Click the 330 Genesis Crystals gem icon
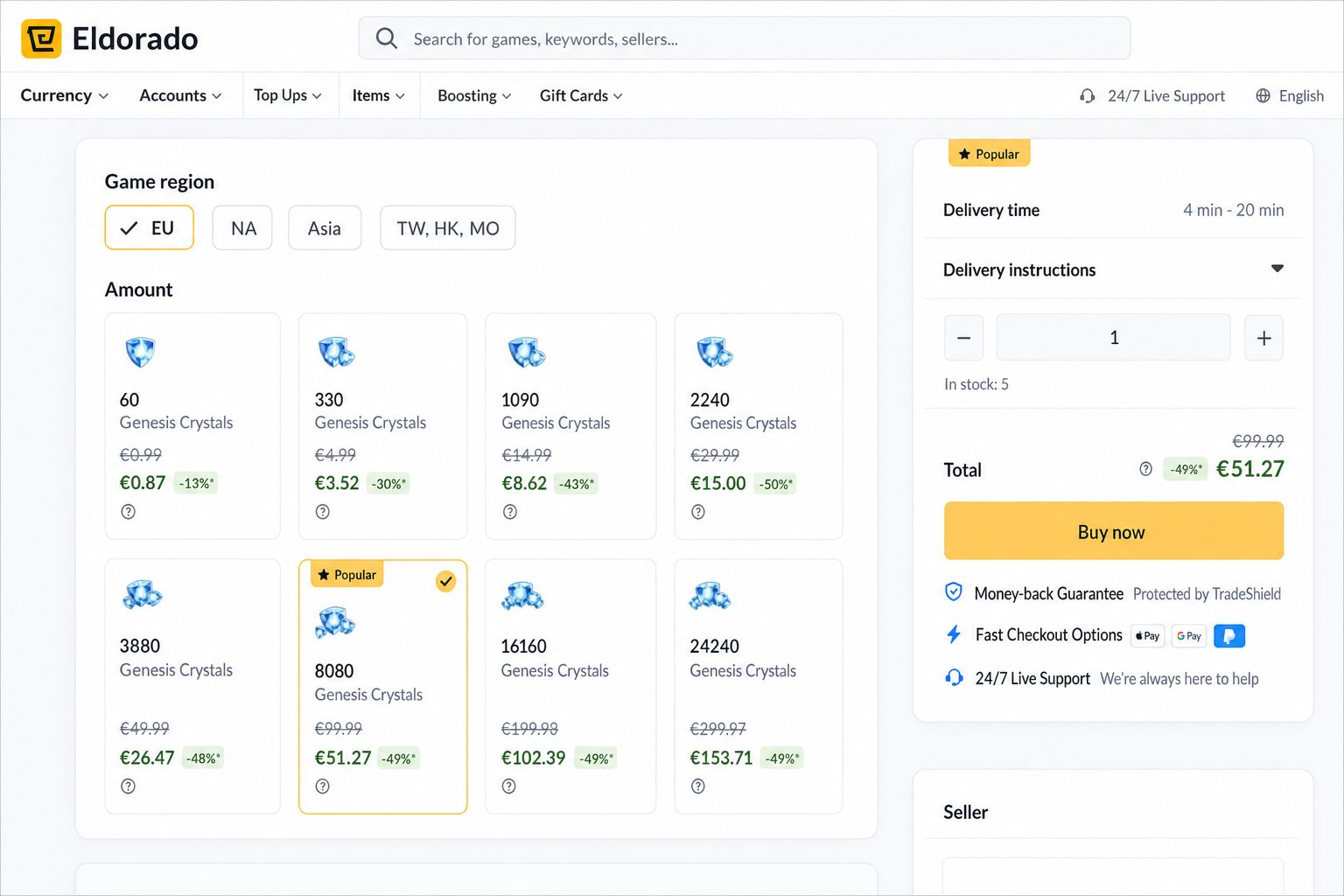Viewport: 1344px width, 896px height. tap(336, 352)
